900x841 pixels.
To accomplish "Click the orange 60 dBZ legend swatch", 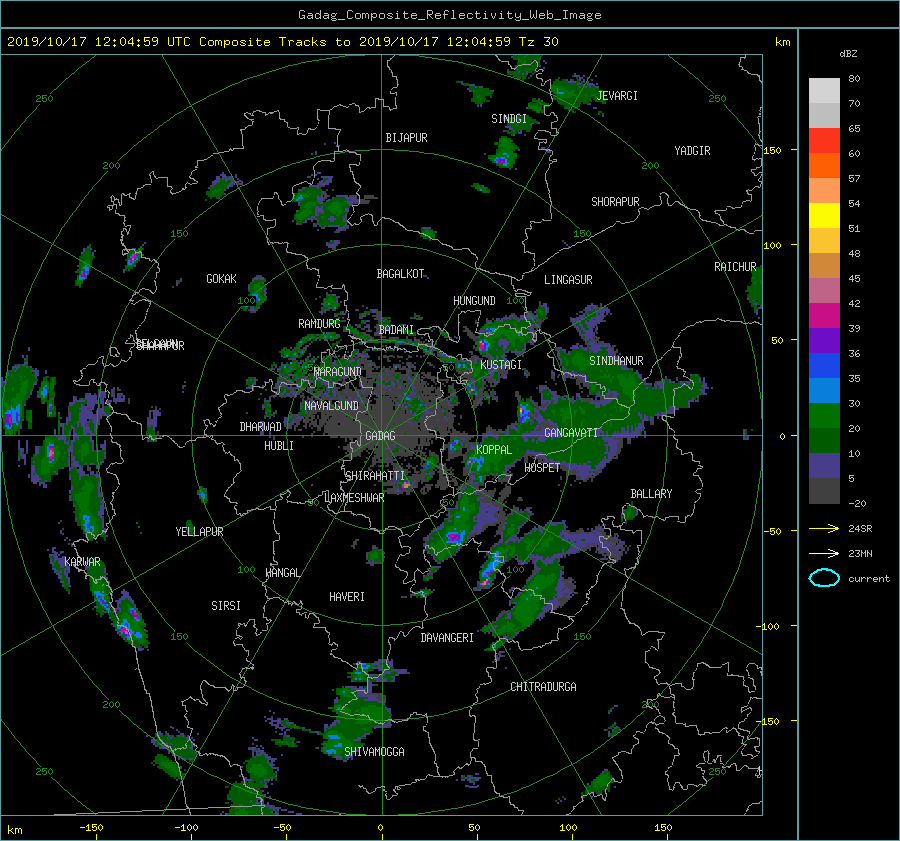I will coord(824,165).
